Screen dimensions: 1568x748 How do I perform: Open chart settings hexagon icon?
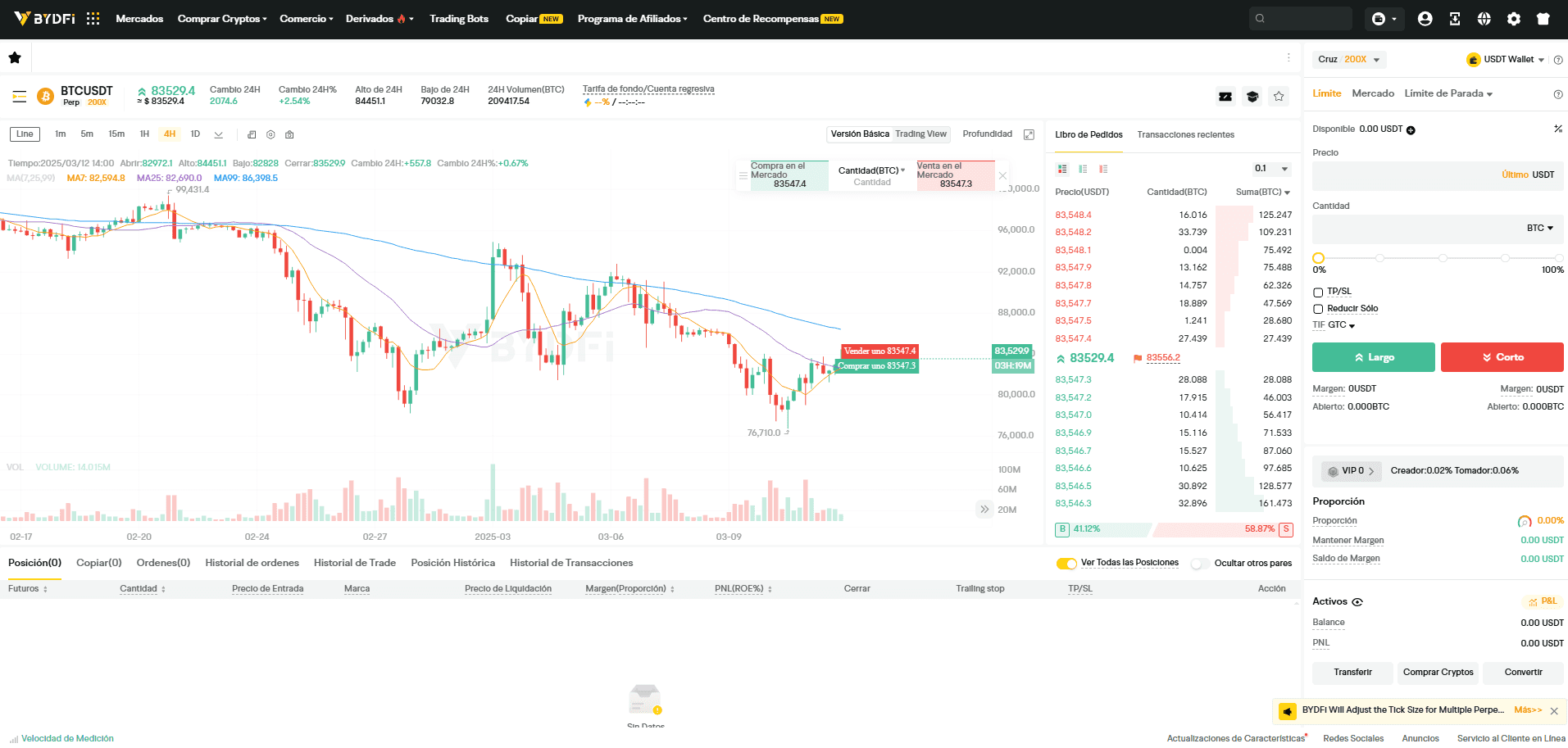270,134
